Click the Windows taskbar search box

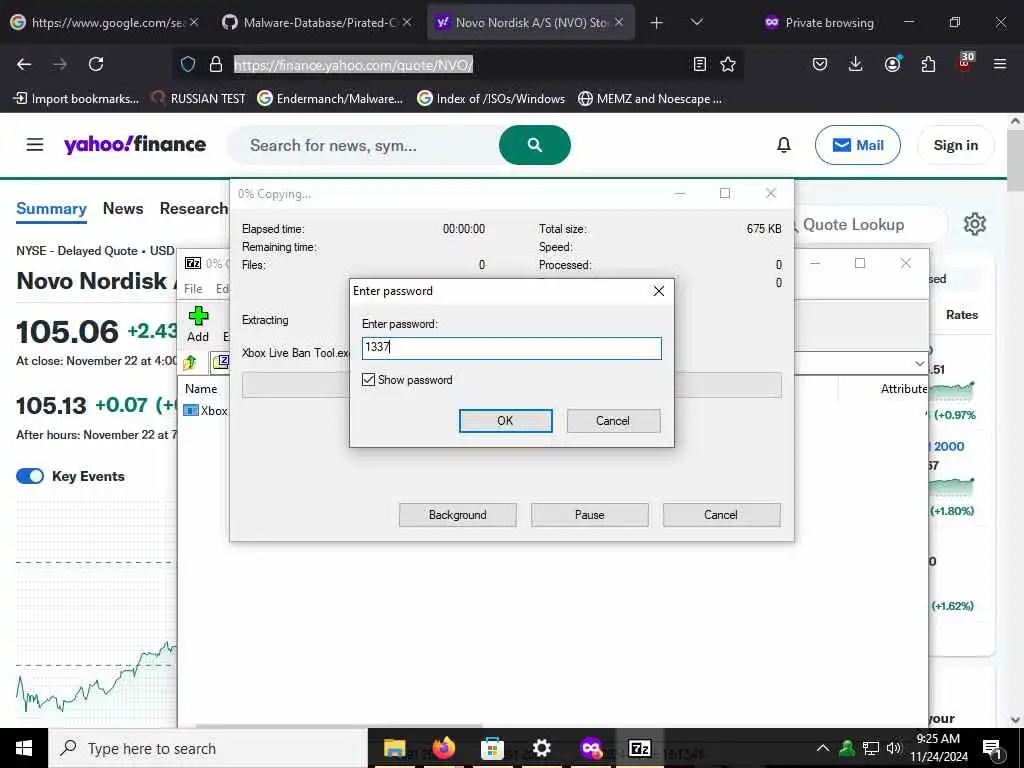[208, 748]
